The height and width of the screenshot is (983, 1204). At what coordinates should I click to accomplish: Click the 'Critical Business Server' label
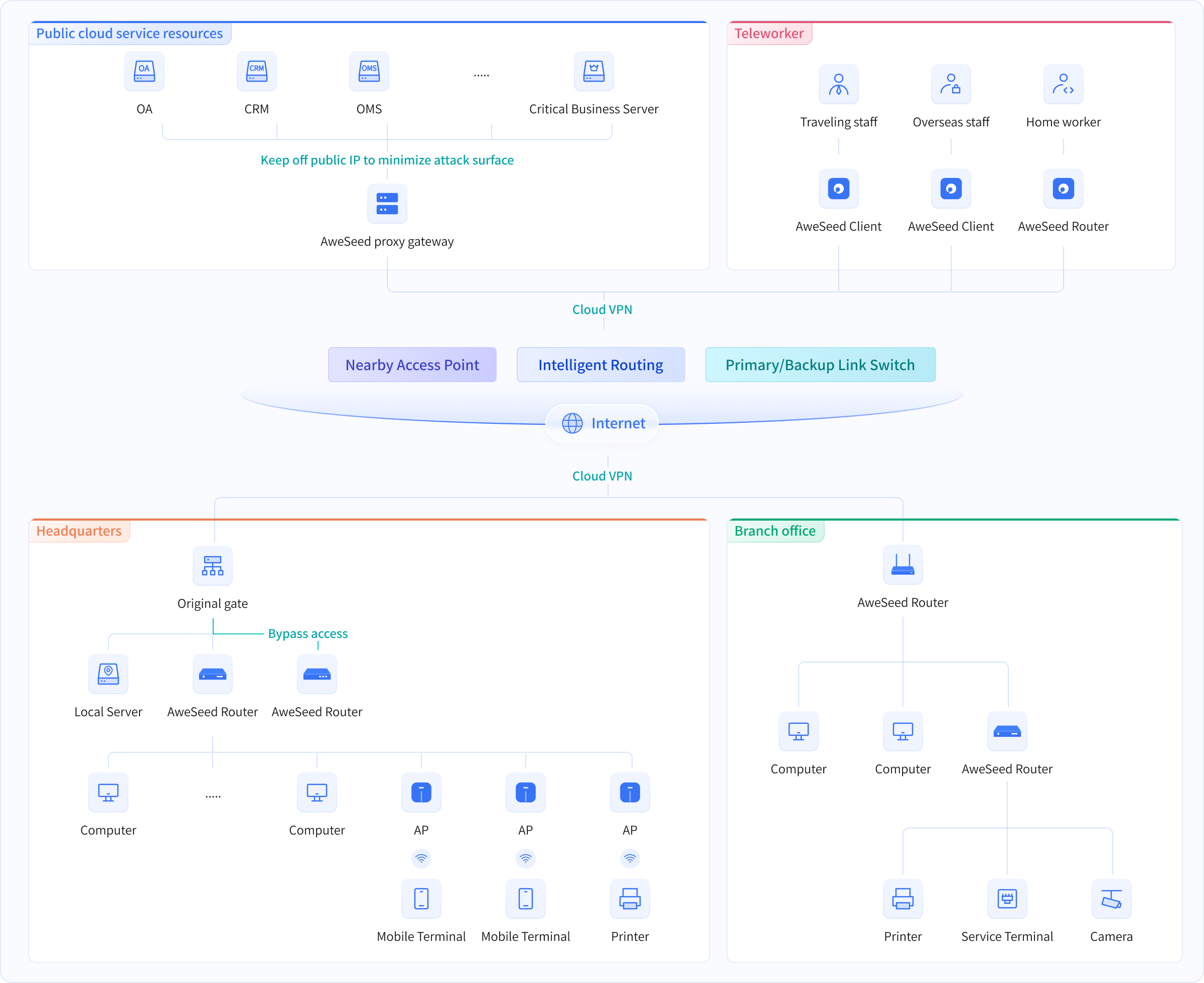point(593,109)
